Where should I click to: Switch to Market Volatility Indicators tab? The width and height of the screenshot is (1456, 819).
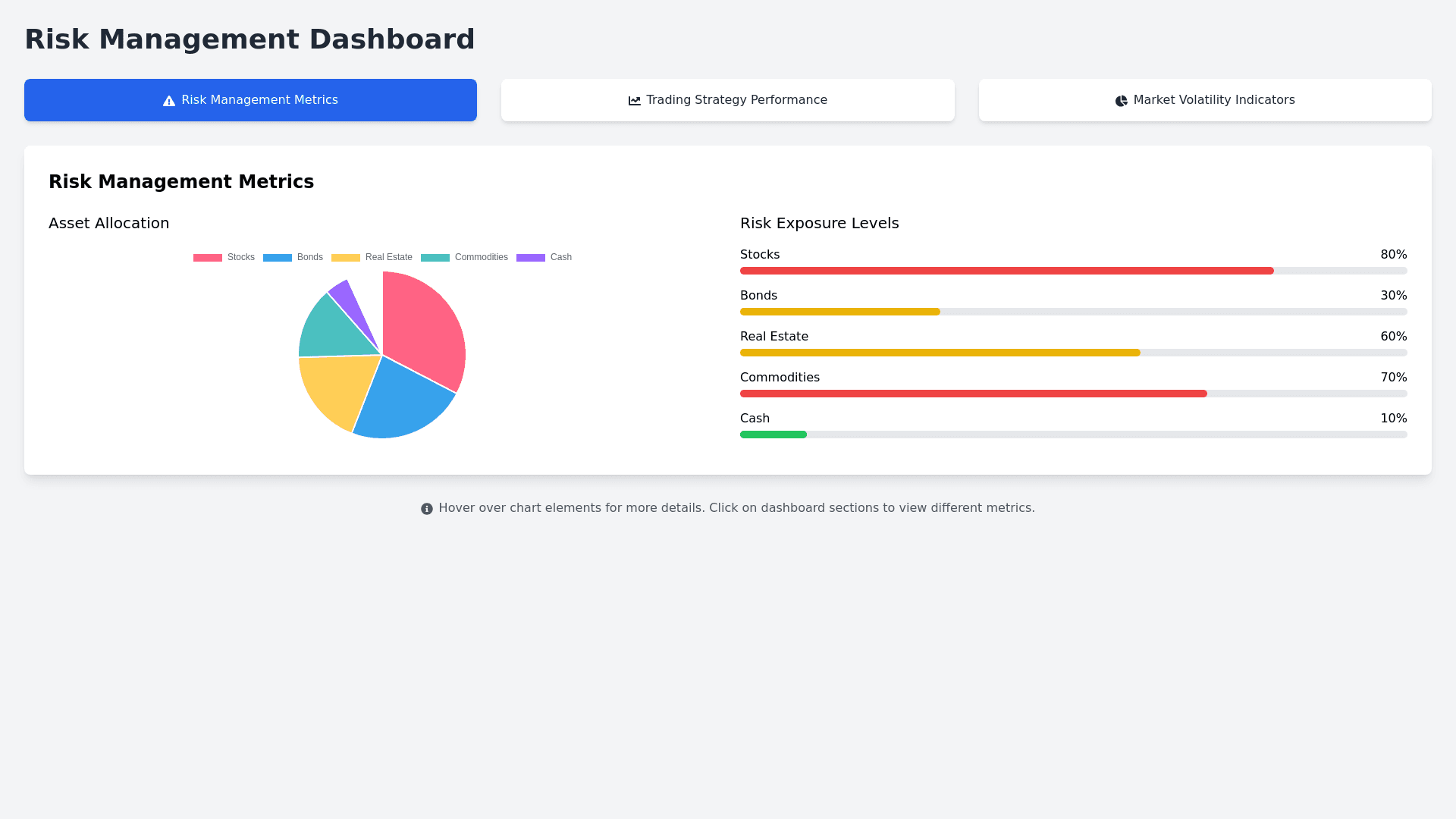point(1205,100)
